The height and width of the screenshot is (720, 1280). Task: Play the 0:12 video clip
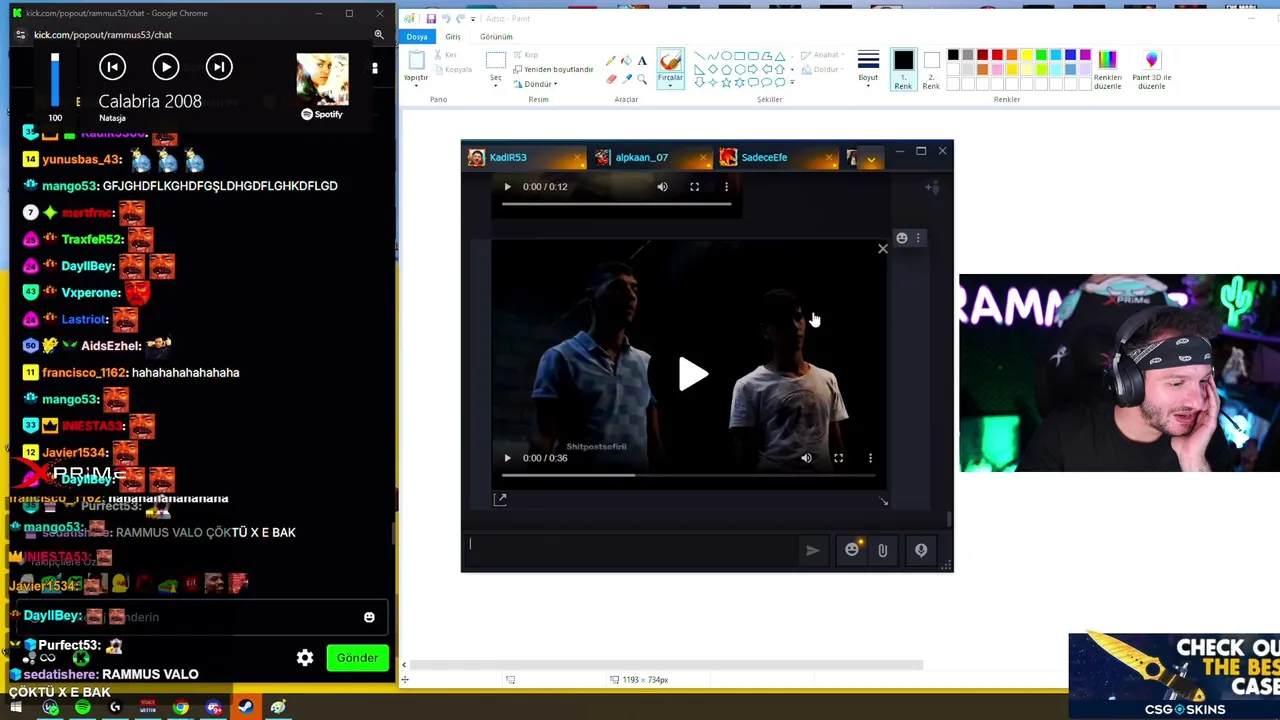point(507,187)
